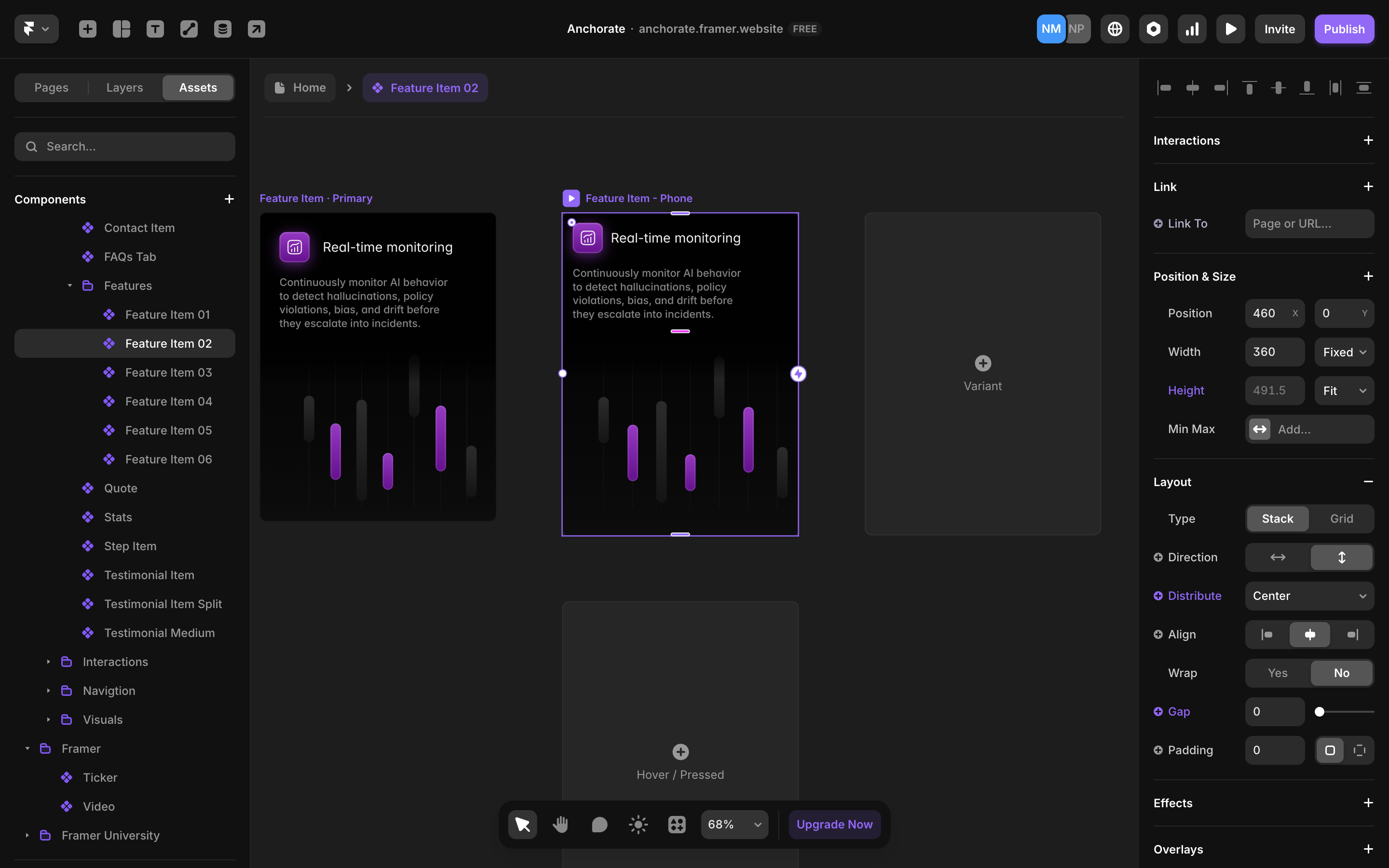Switch direction to horizontal
This screenshot has width=1389, height=868.
[x=1278, y=557]
